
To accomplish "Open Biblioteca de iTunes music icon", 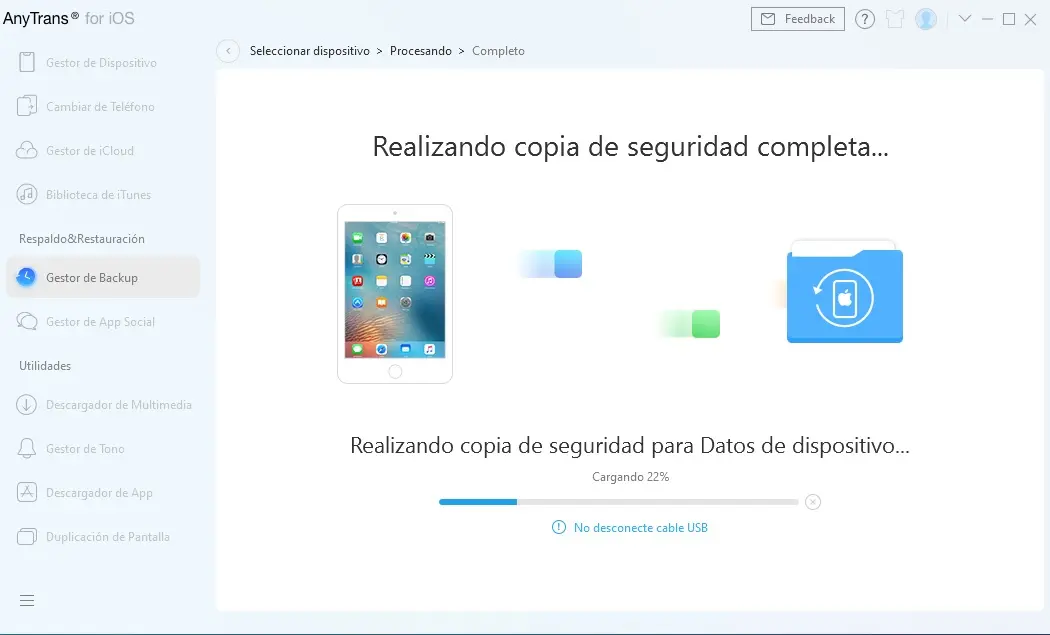I will 27,194.
